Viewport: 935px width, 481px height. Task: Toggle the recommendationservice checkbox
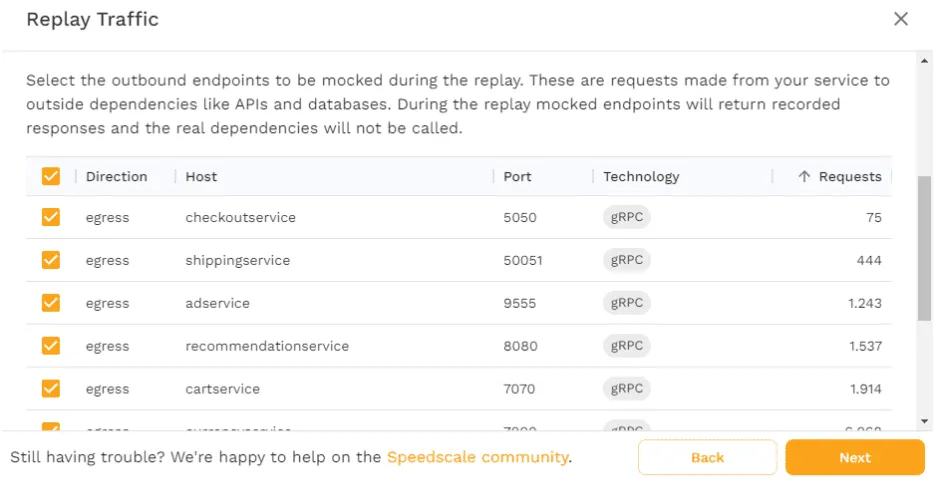(x=51, y=346)
